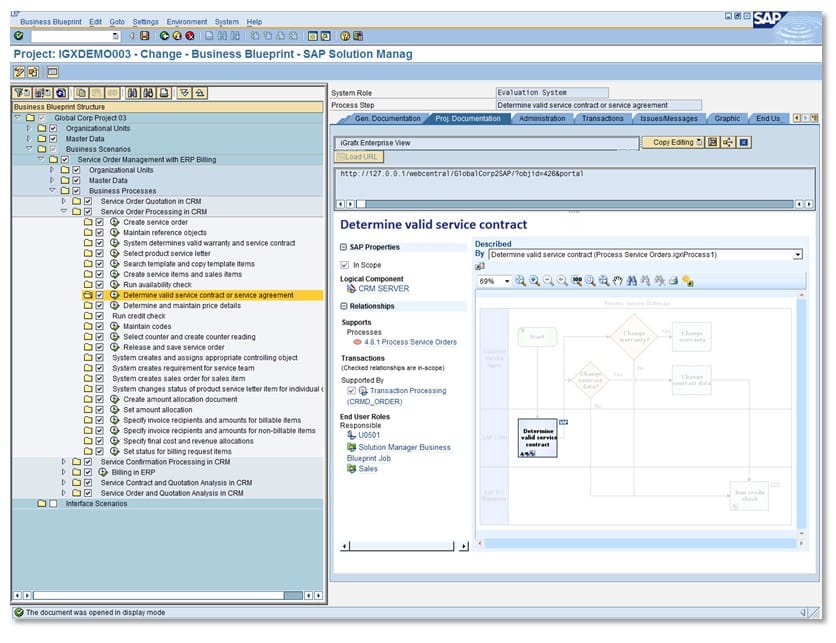836x643 pixels.
Task: Click the yellow lightbulb icon in diagram toolbar
Action: (x=688, y=280)
